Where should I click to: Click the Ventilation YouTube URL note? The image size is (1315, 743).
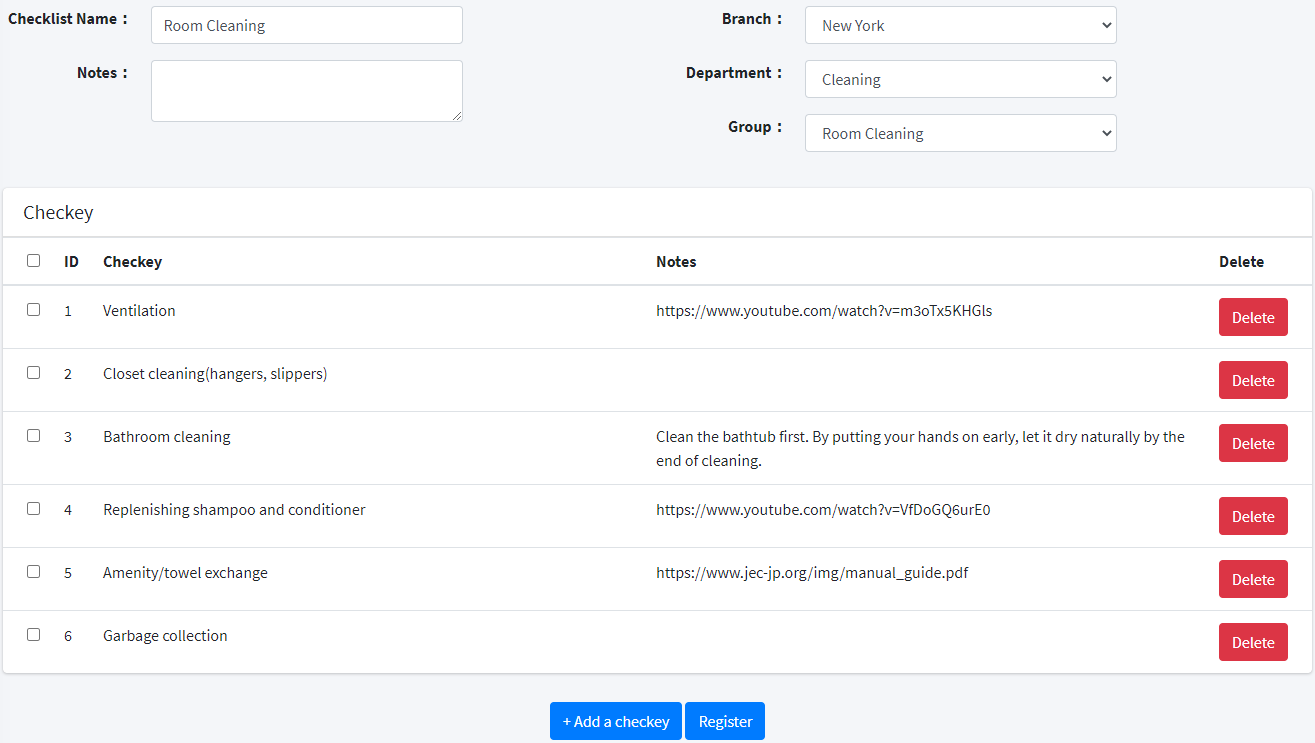pyautogui.click(x=824, y=311)
